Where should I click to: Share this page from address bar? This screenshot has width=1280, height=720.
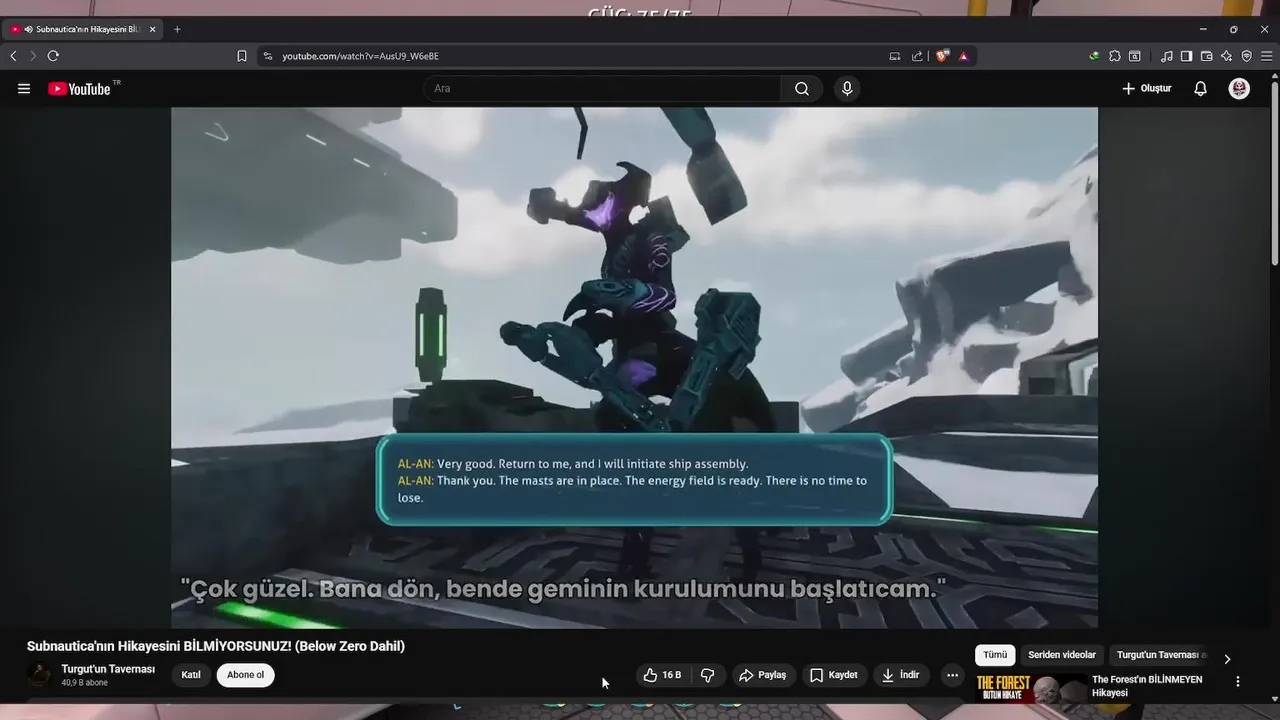click(x=917, y=56)
